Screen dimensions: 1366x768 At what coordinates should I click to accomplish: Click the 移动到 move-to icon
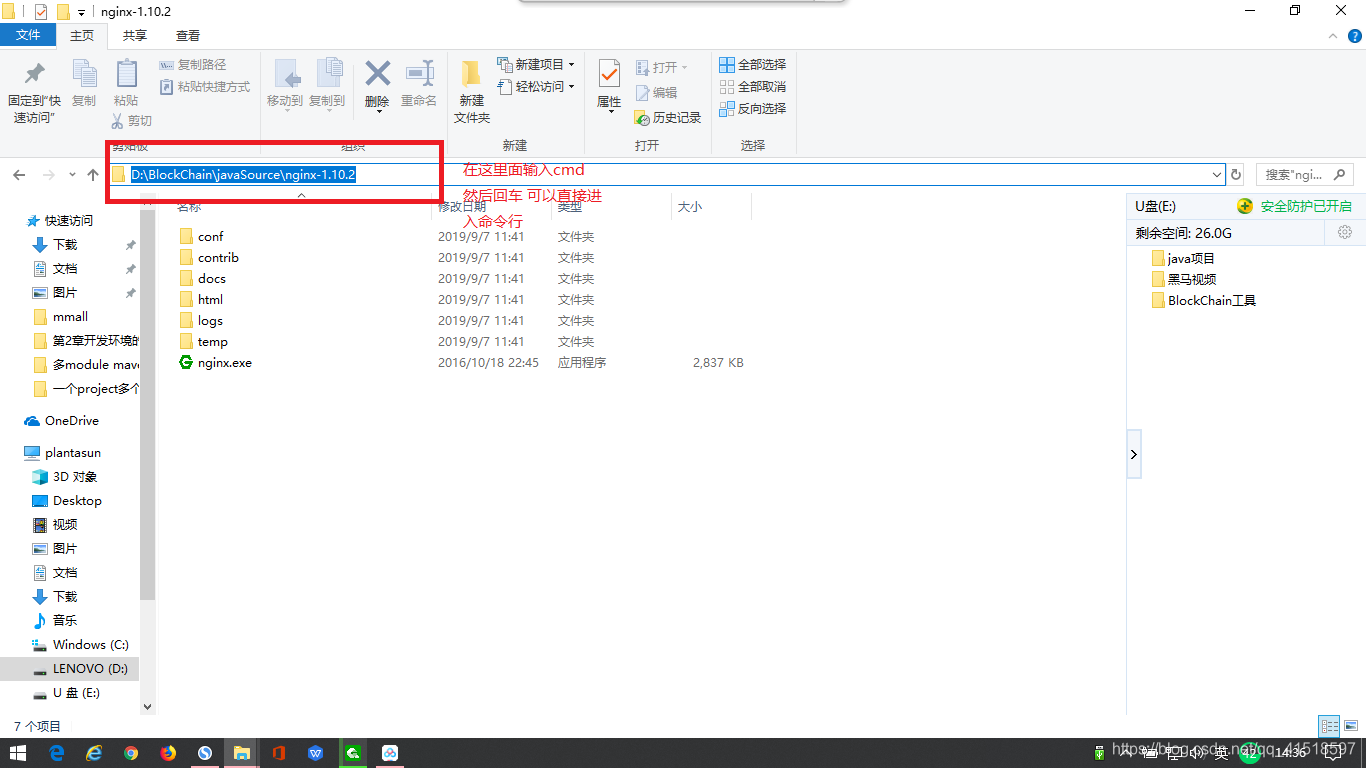coord(286,74)
